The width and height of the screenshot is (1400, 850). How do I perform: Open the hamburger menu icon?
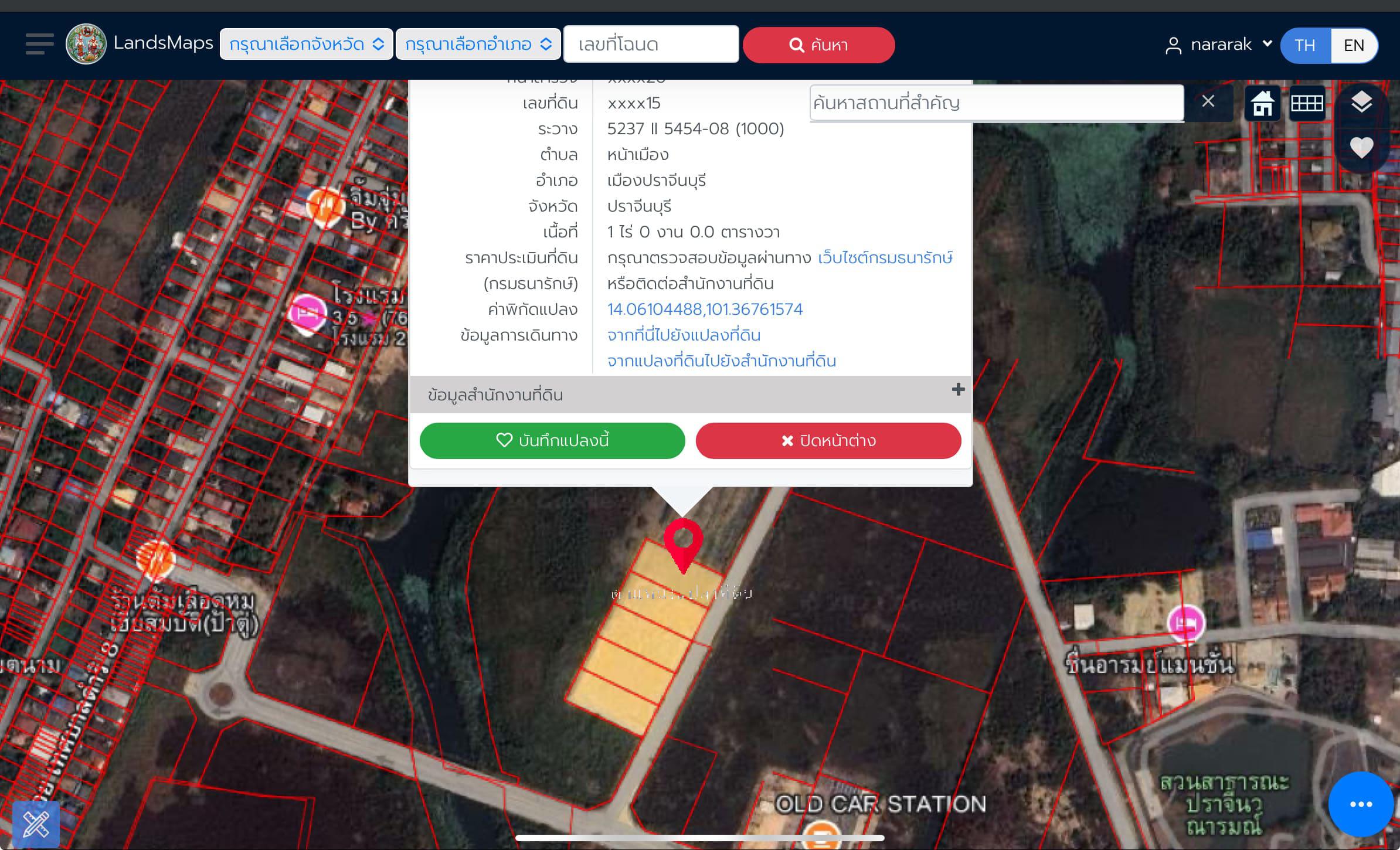click(x=40, y=44)
